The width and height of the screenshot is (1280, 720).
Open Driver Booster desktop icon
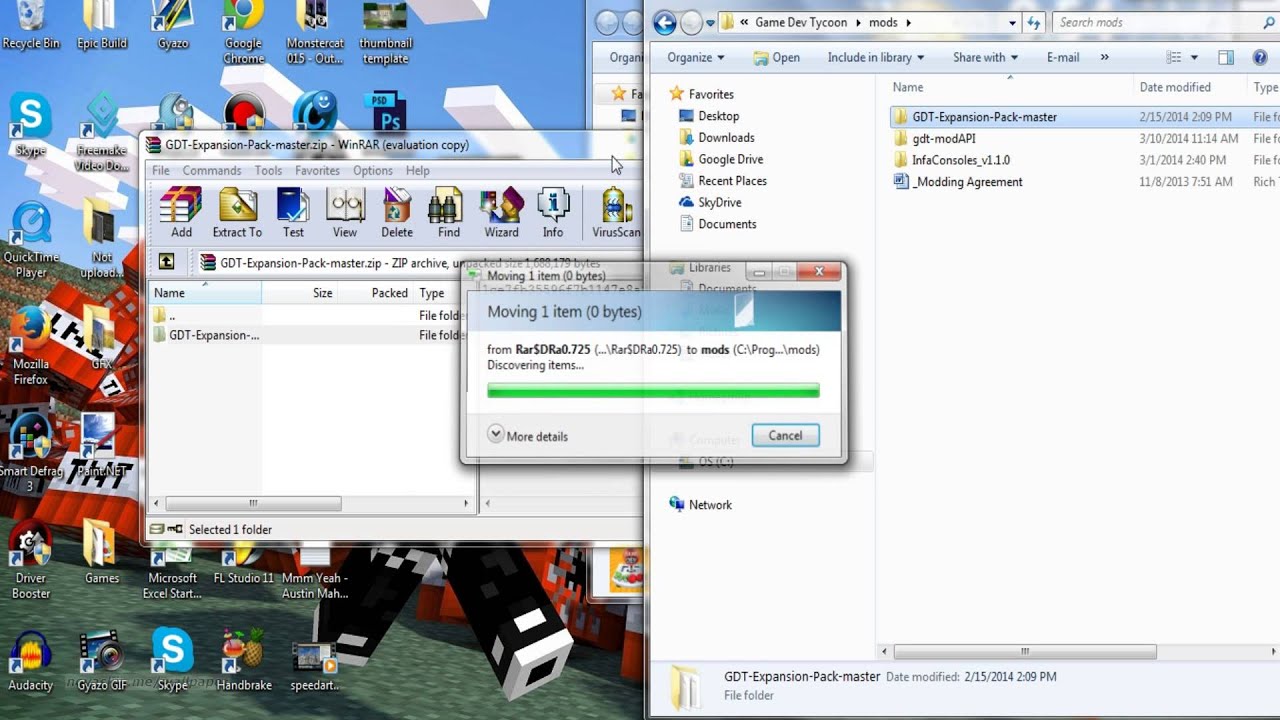[31, 562]
